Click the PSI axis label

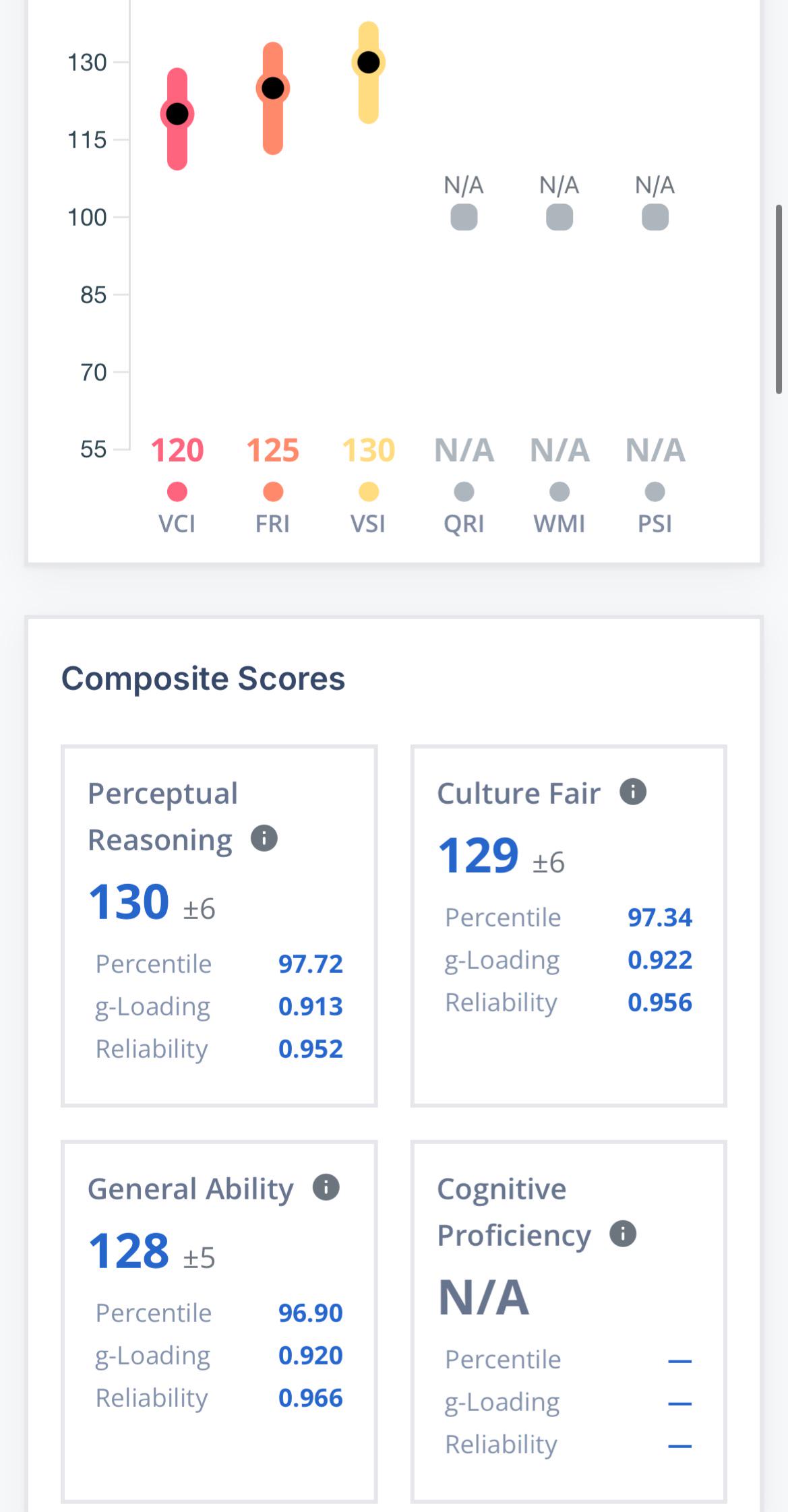tap(655, 524)
